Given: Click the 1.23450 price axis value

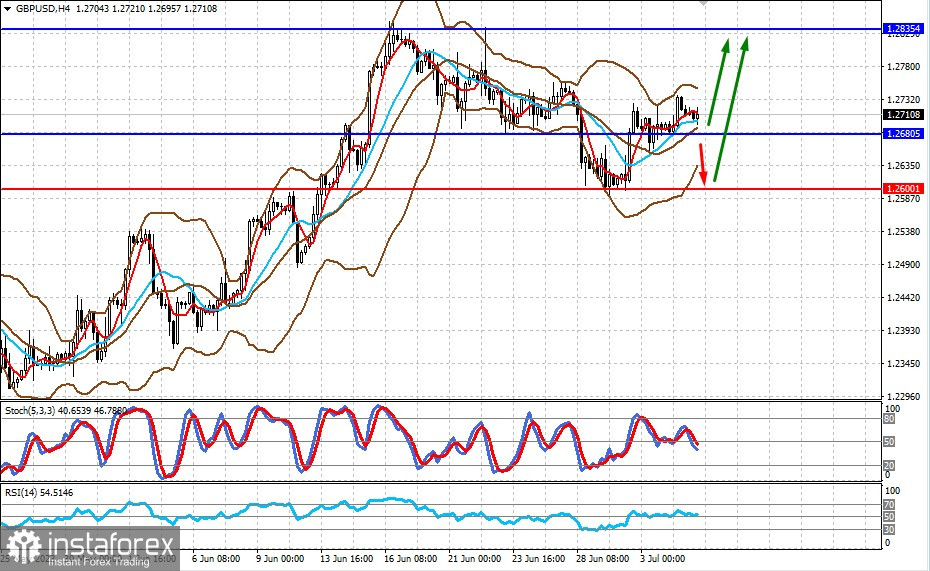Looking at the screenshot, I should (903, 363).
